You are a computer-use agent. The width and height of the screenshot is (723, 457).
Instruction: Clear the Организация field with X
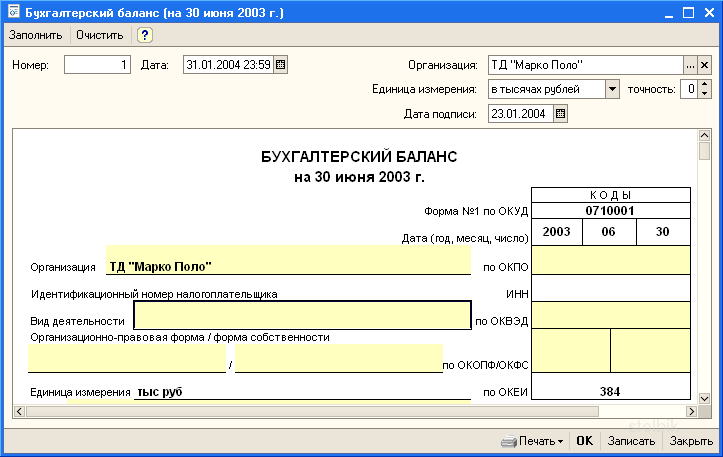[704, 65]
